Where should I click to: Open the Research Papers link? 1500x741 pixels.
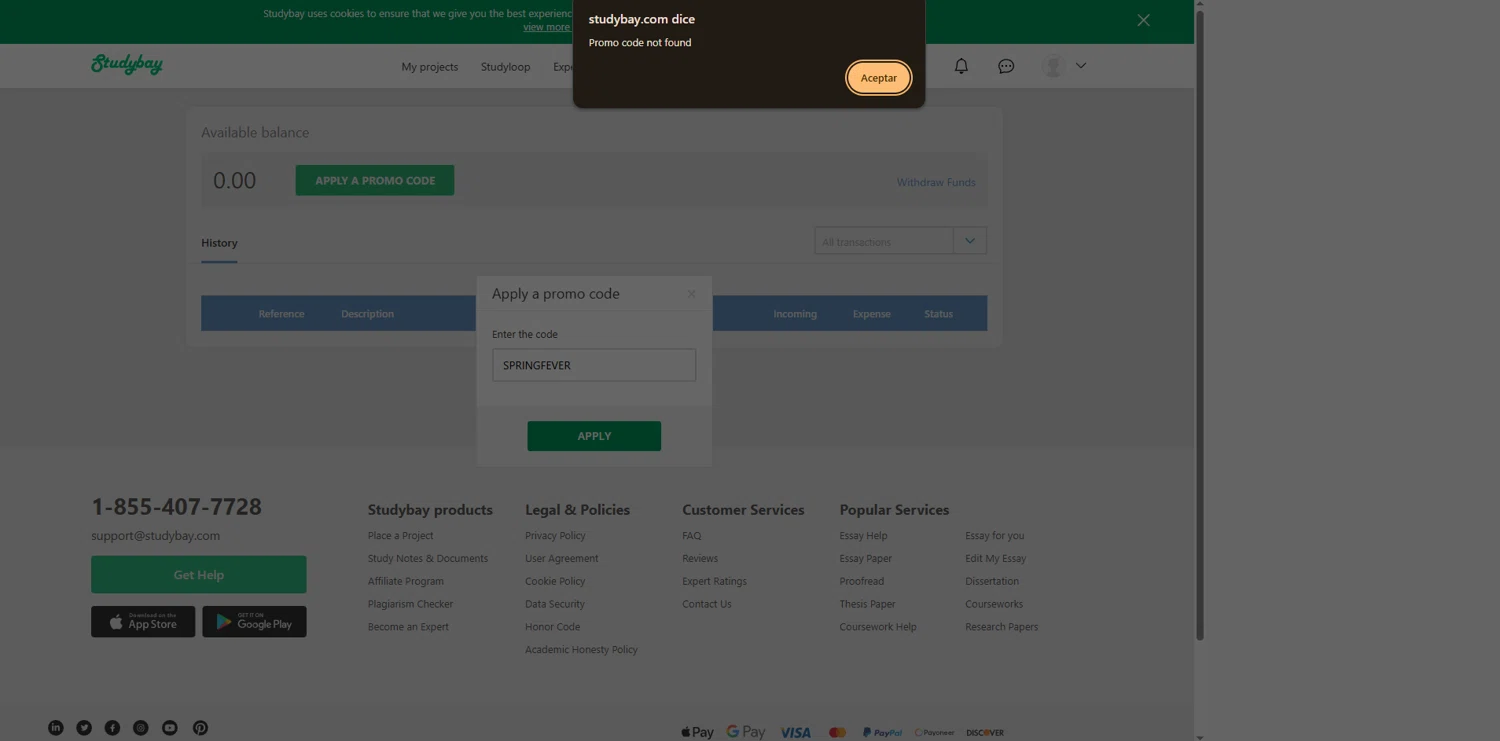tap(1001, 627)
